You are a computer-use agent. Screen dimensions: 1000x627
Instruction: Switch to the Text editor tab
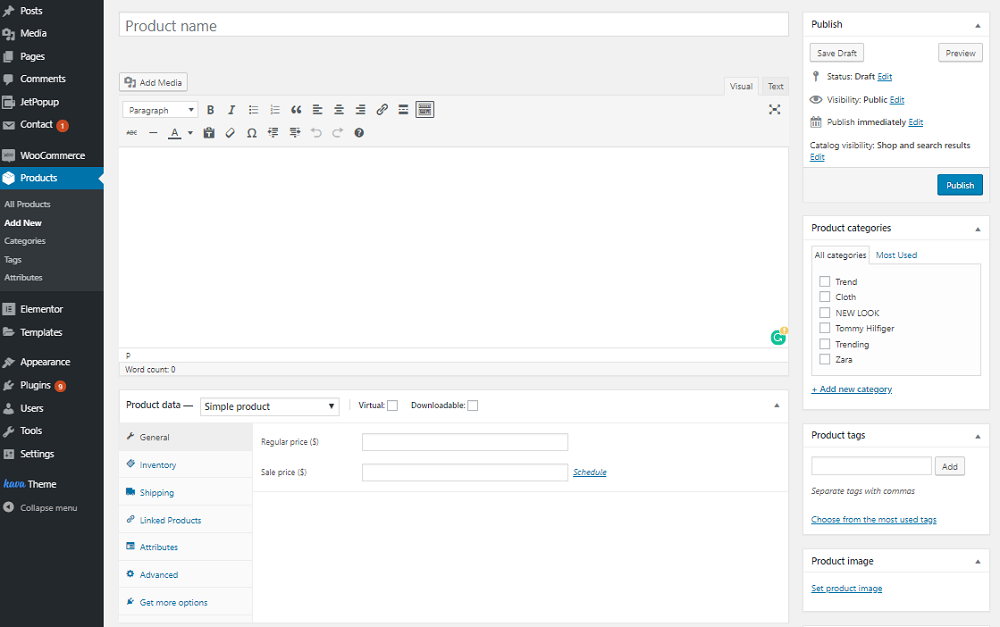click(x=775, y=87)
